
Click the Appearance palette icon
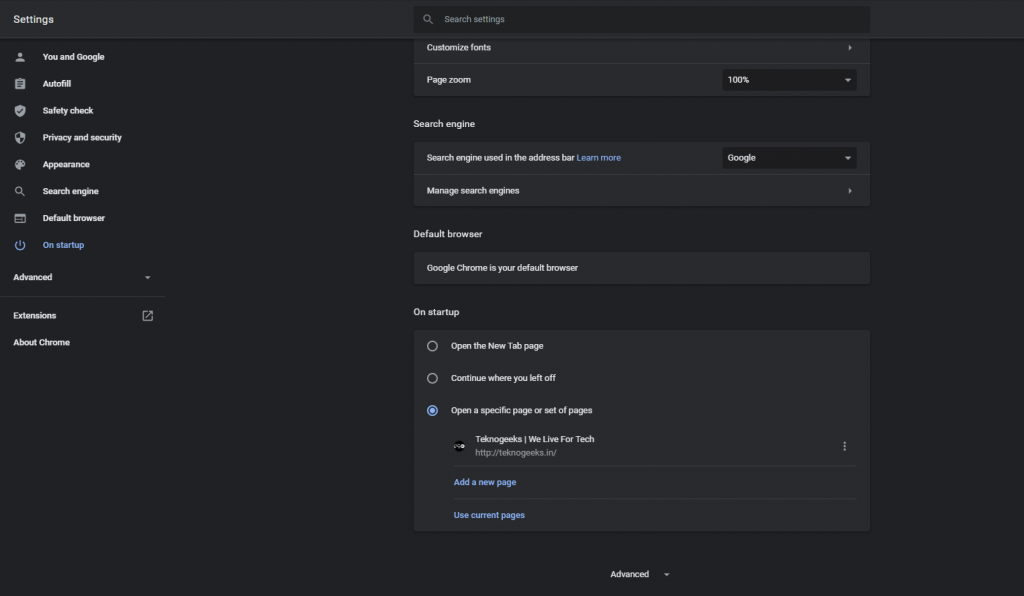(20, 165)
